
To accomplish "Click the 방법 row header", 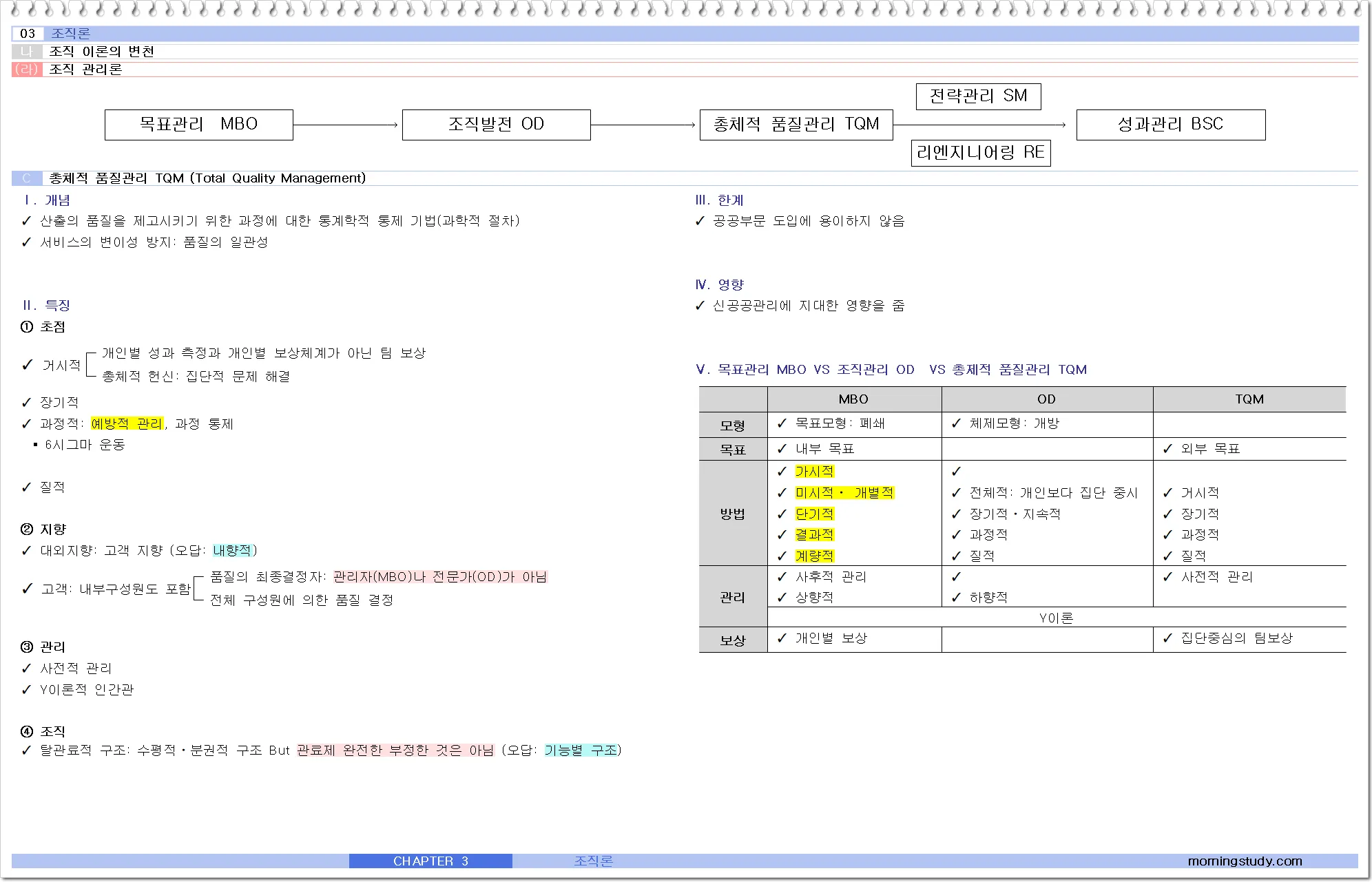I will click(x=733, y=514).
